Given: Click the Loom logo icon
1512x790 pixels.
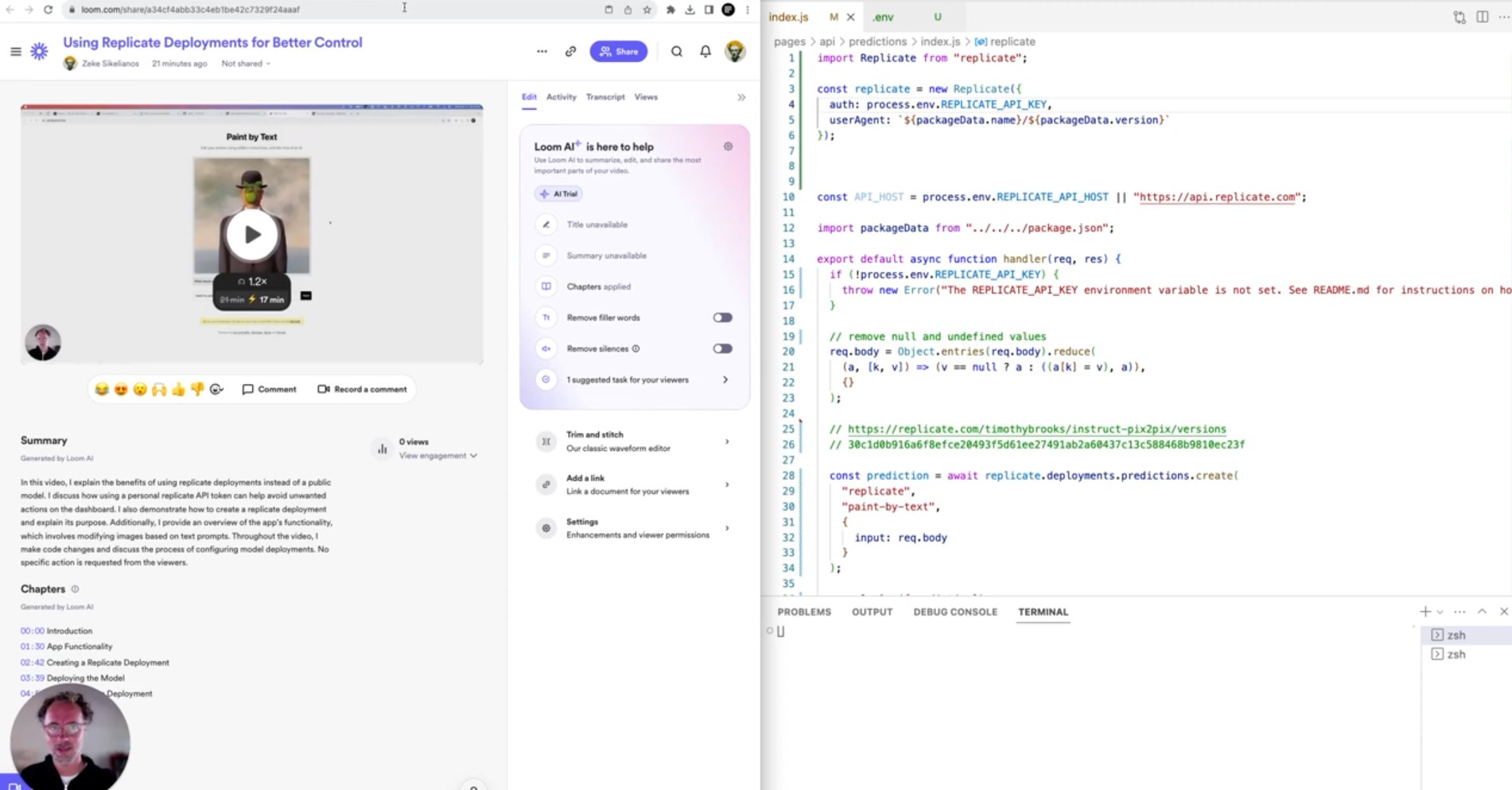Looking at the screenshot, I should [x=39, y=52].
